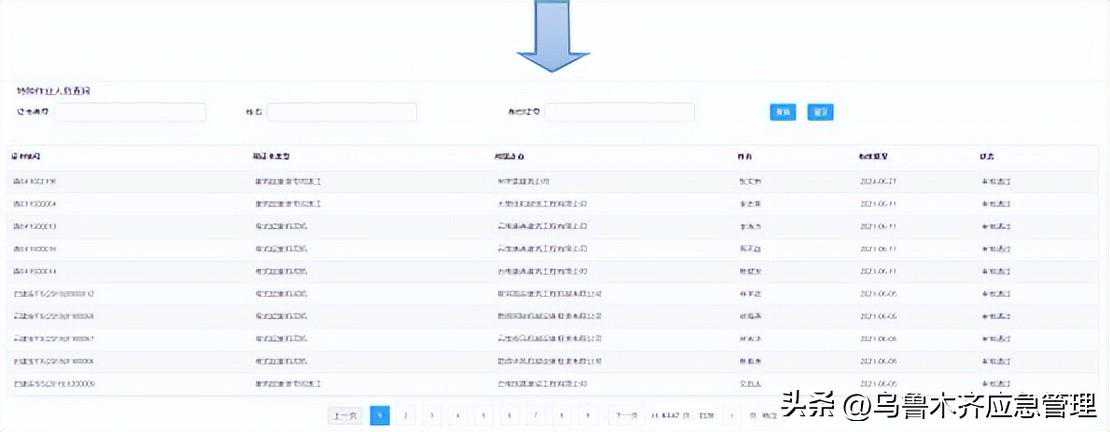
Task: Jump to page 5 in pagination
Action: (484, 415)
